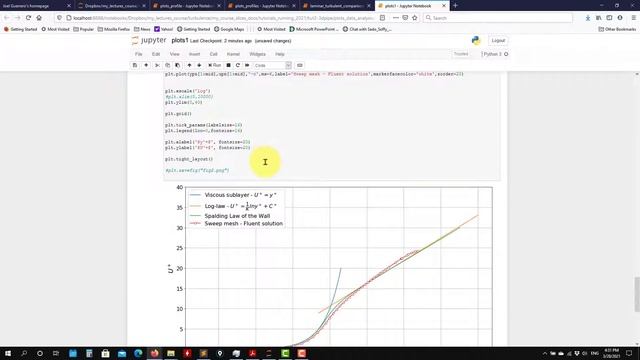Open the Getting Started bookmark
The height and width of the screenshot is (360, 640).
[20, 29]
